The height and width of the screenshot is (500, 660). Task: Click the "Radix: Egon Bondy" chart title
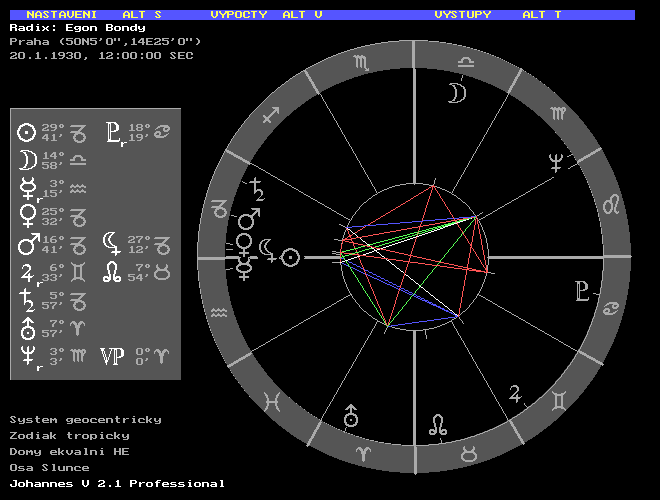(77, 28)
